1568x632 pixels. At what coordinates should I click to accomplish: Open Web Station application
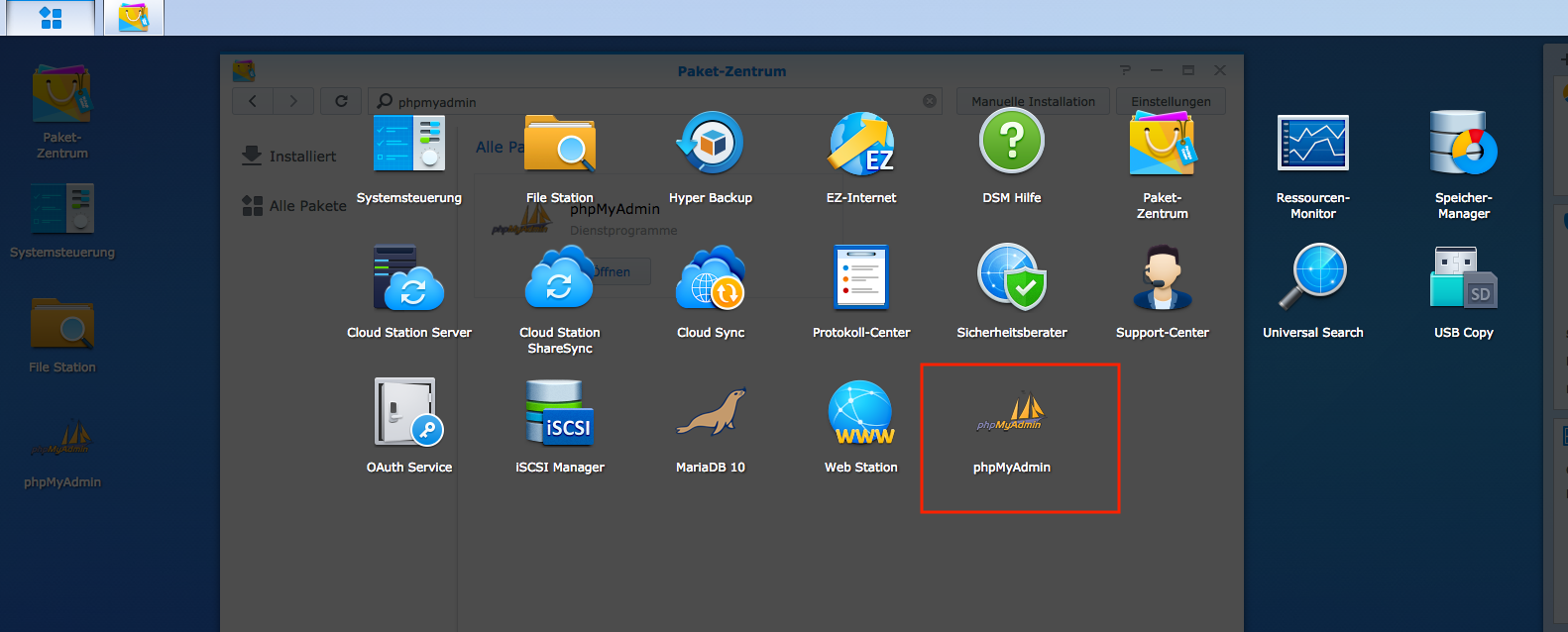click(x=860, y=413)
